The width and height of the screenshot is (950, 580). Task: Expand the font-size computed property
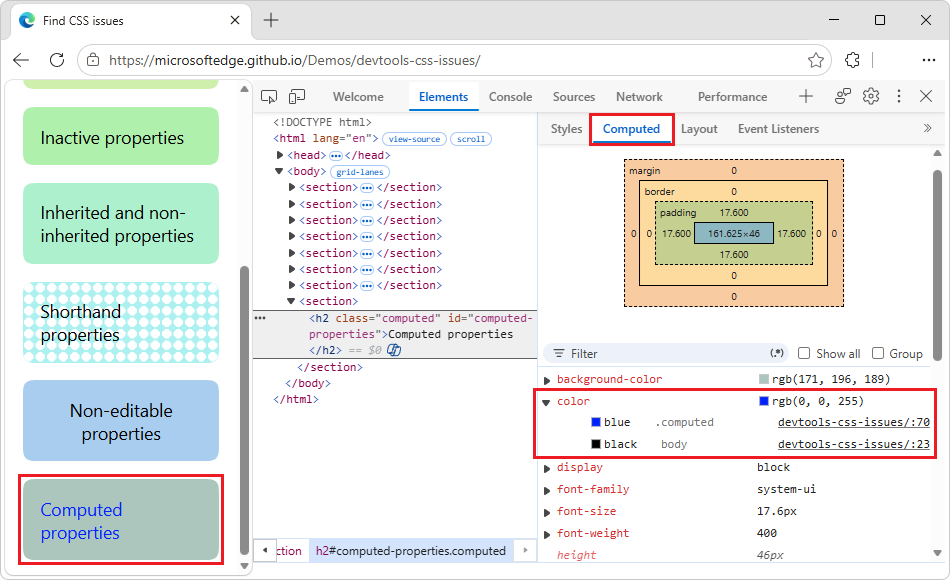tap(546, 512)
